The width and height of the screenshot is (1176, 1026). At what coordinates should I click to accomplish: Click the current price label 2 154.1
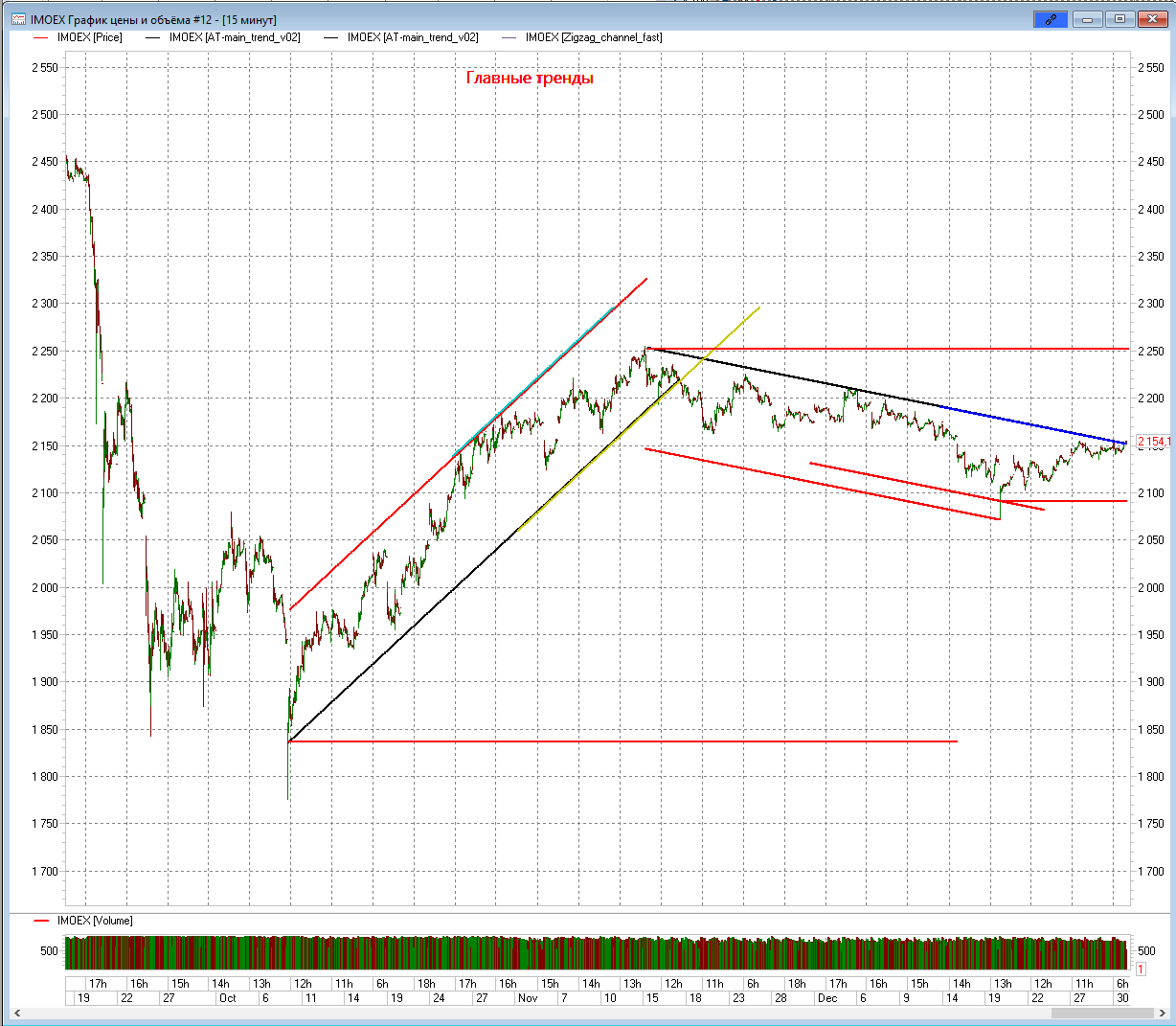pos(1153,442)
